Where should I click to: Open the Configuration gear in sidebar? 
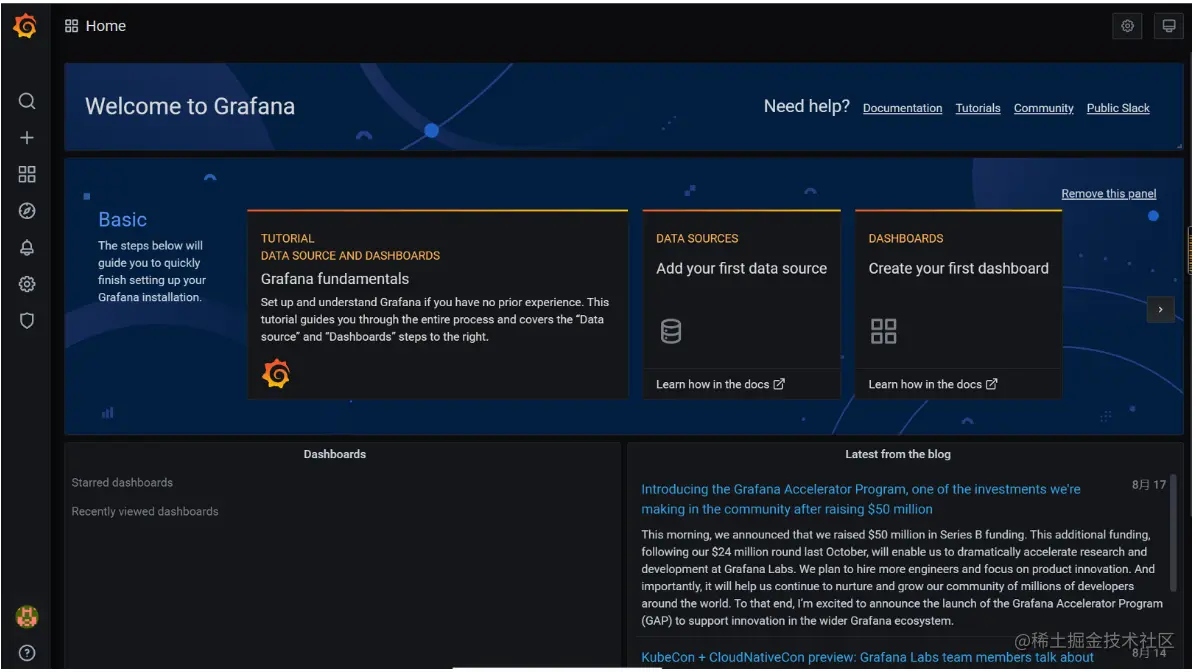point(27,285)
